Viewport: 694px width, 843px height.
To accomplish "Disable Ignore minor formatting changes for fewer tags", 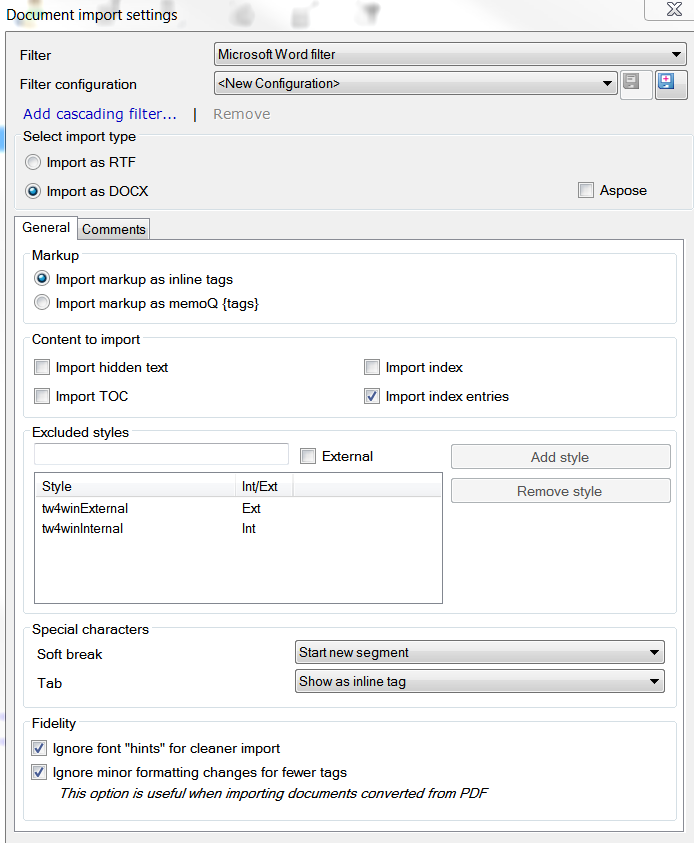I will 38,772.
